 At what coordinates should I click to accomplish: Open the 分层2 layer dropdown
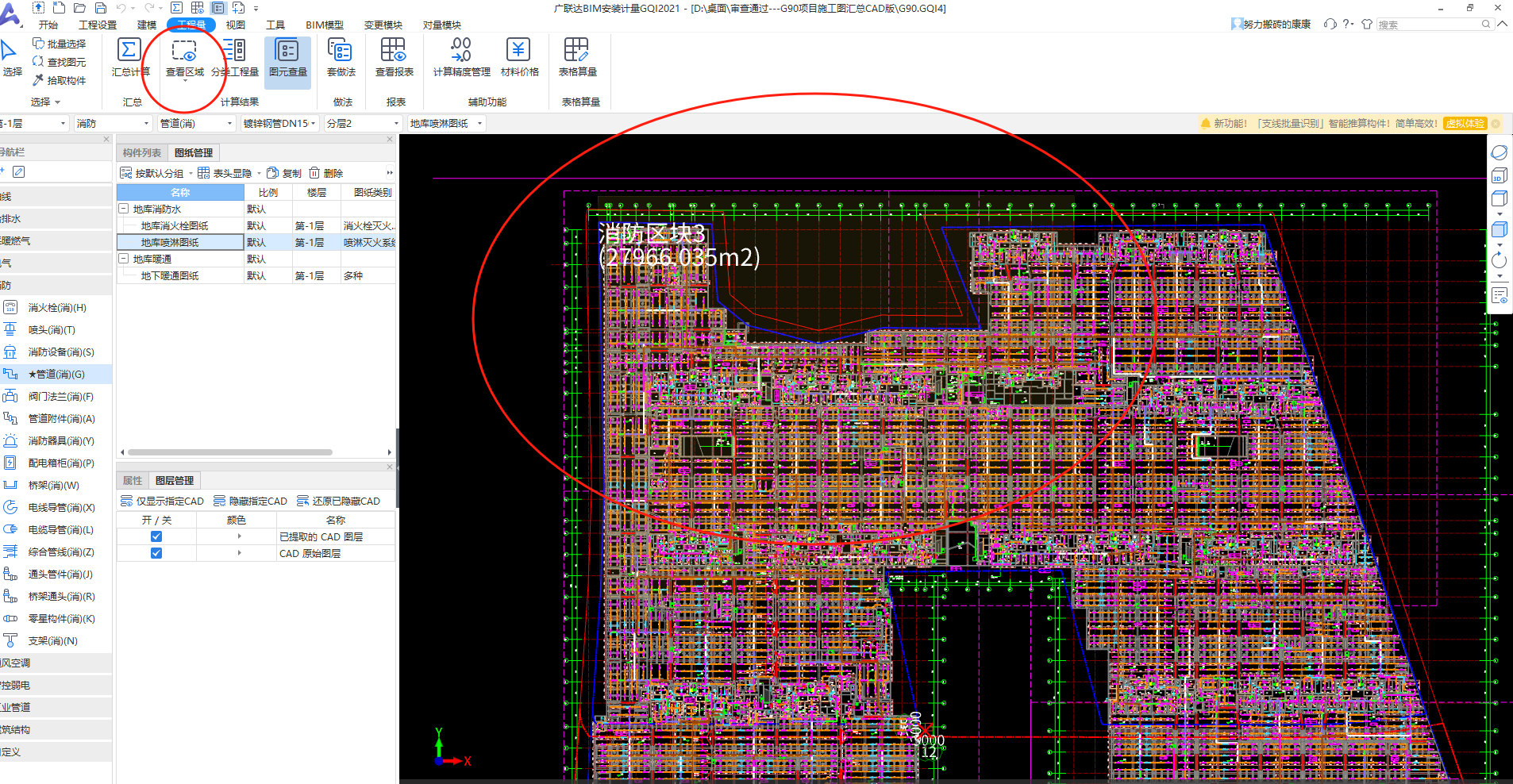(x=364, y=124)
